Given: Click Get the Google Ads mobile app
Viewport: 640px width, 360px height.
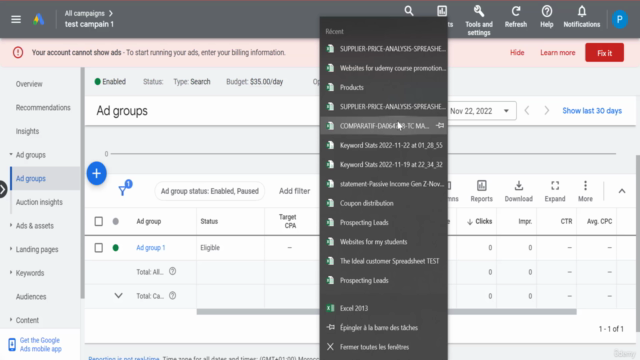Looking at the screenshot, I should 40,344.
